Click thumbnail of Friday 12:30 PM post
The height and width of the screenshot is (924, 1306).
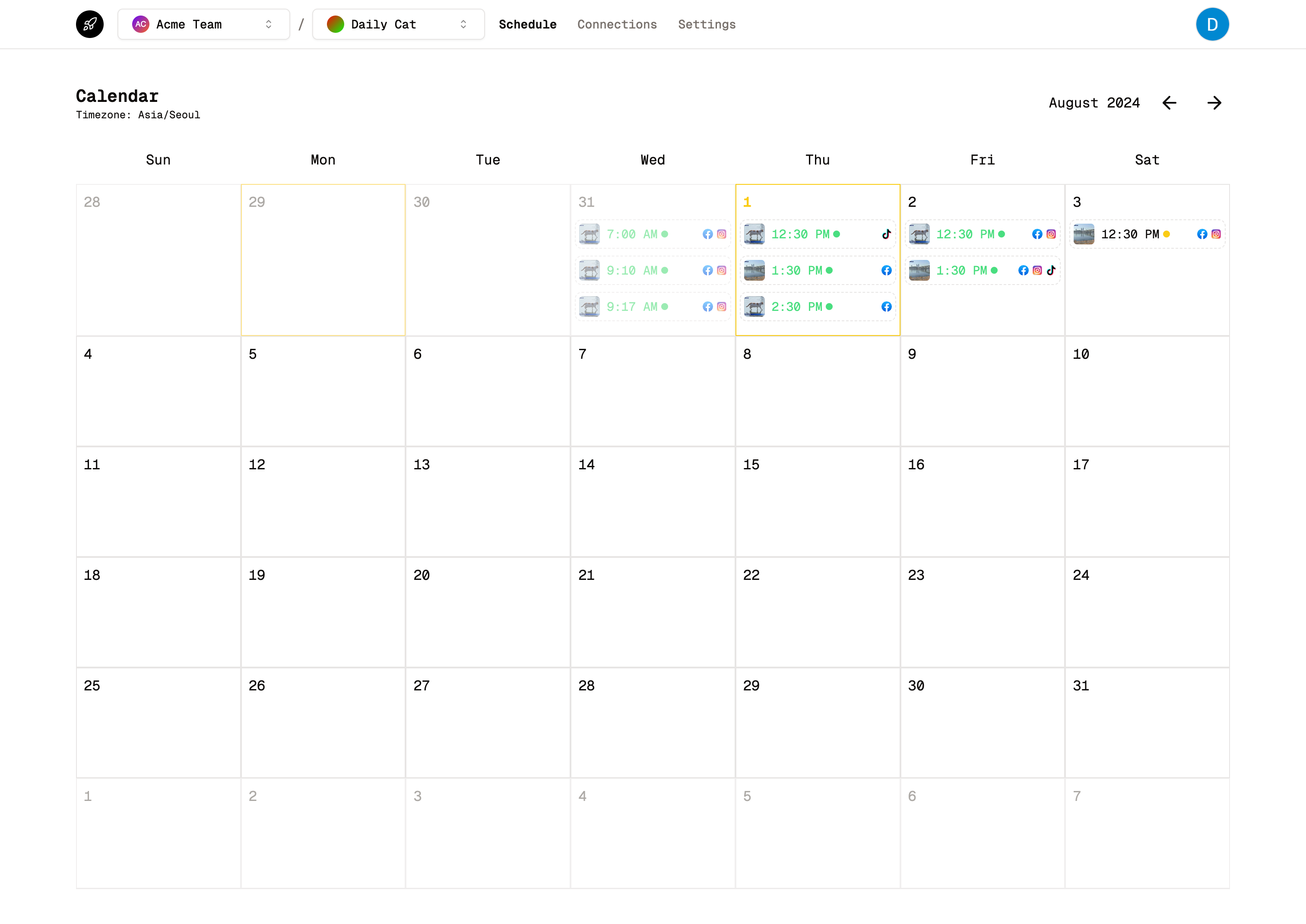(x=919, y=234)
